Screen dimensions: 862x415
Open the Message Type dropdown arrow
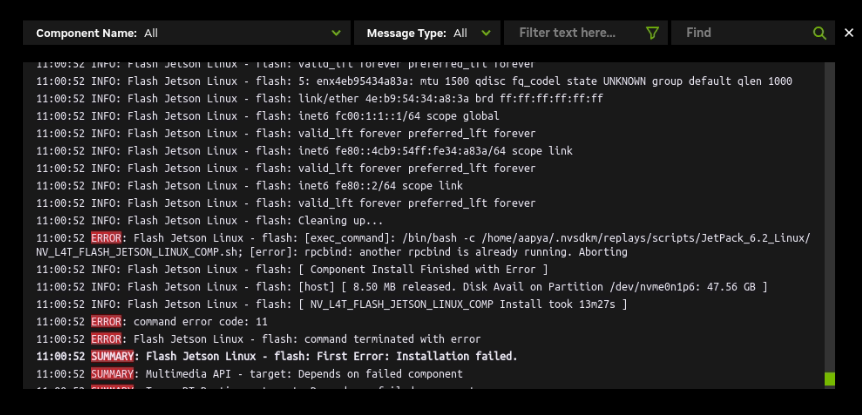487,33
